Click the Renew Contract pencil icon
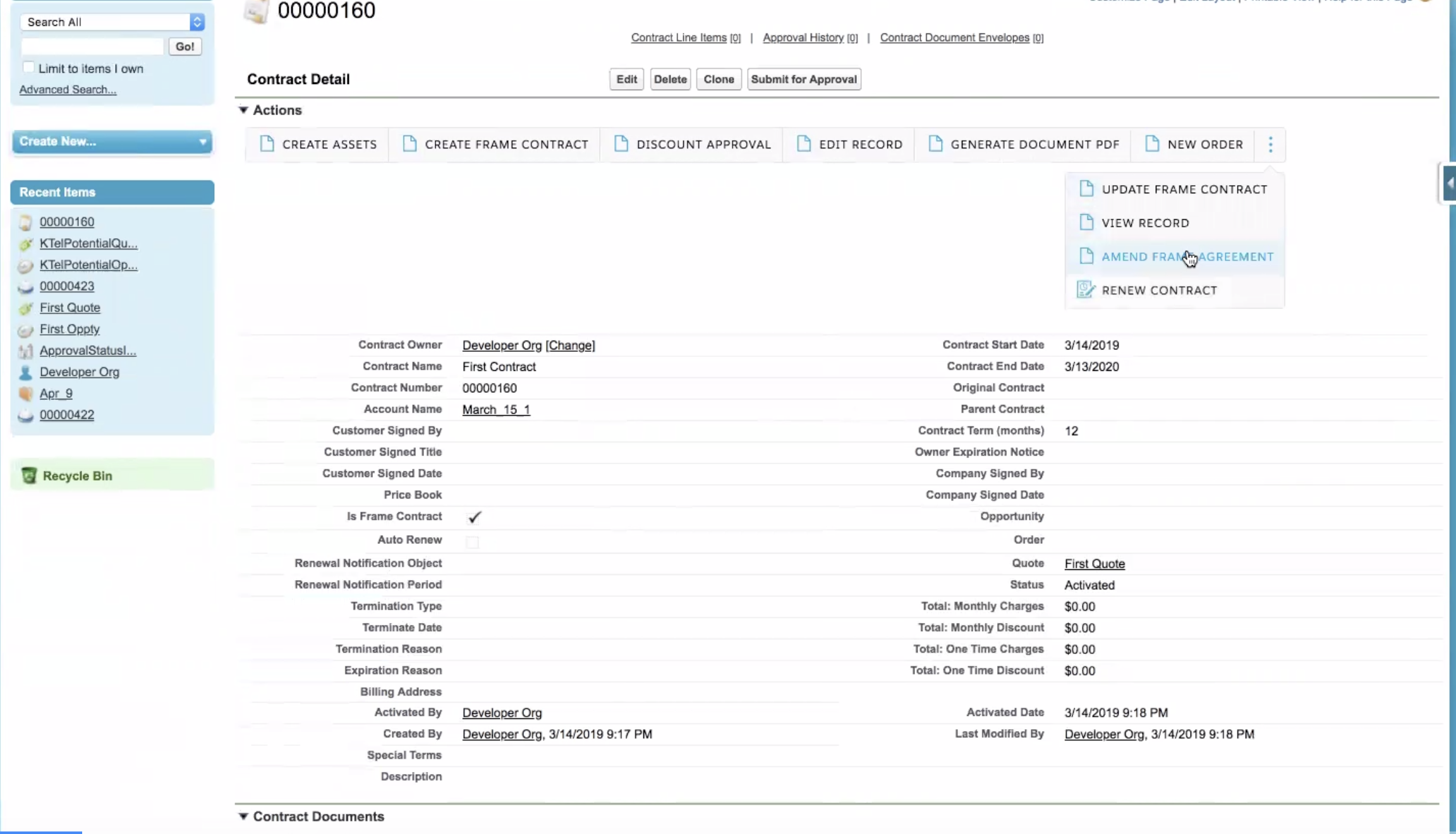 click(1086, 290)
